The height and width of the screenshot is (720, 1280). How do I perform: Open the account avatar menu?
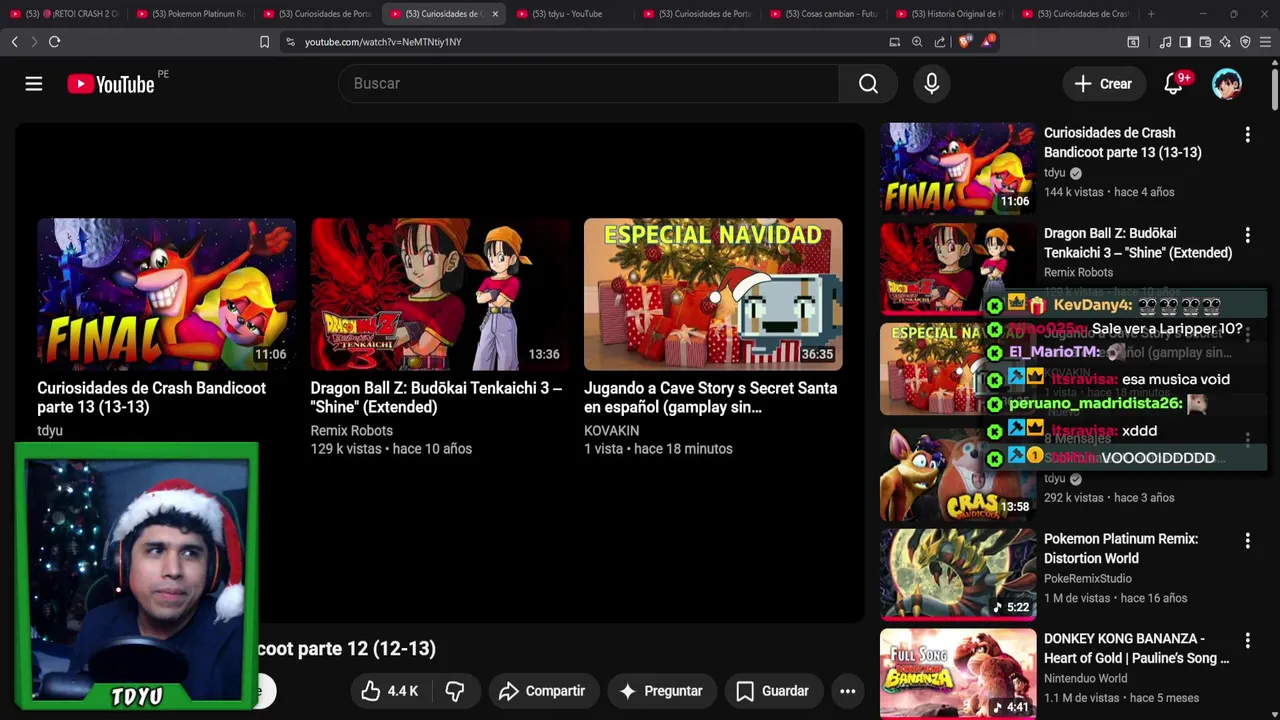tap(1227, 84)
